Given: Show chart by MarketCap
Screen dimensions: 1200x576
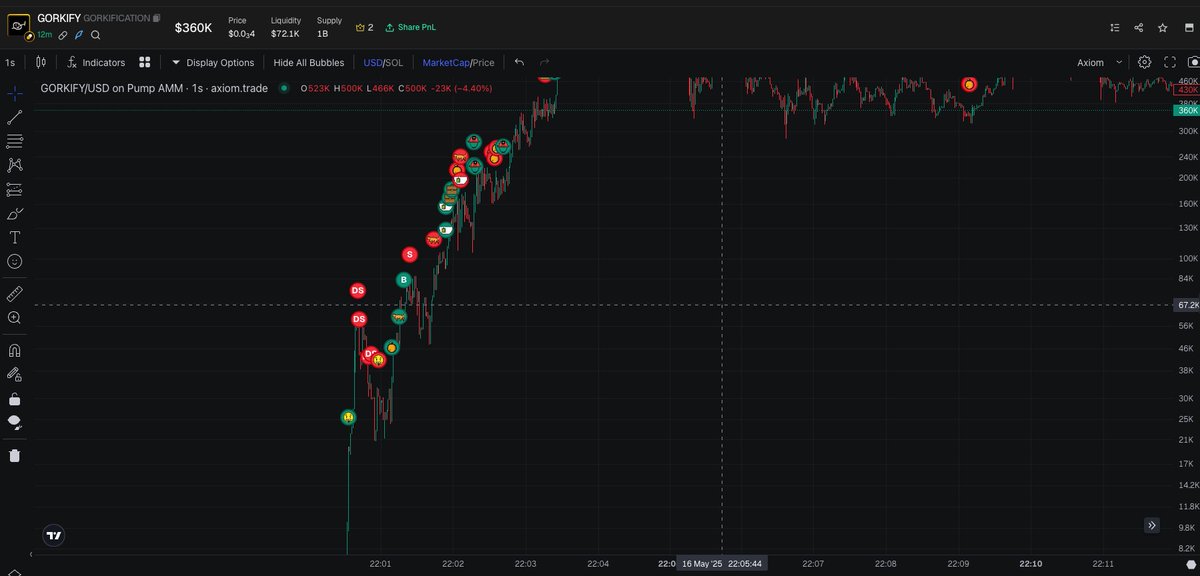Looking at the screenshot, I should 445,62.
